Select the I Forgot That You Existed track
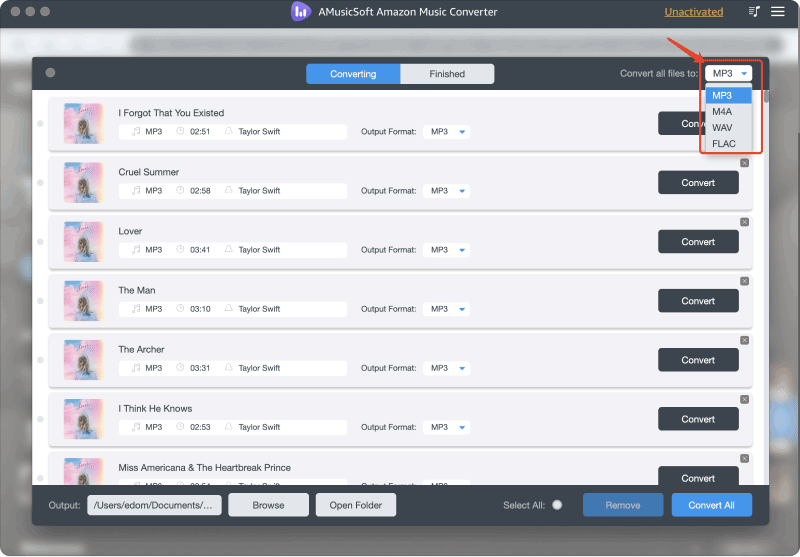This screenshot has height=557, width=800. (40, 123)
